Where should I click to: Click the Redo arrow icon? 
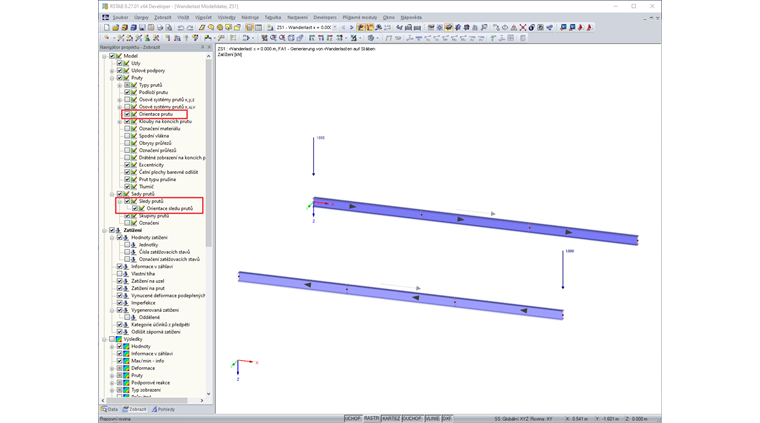(190, 28)
